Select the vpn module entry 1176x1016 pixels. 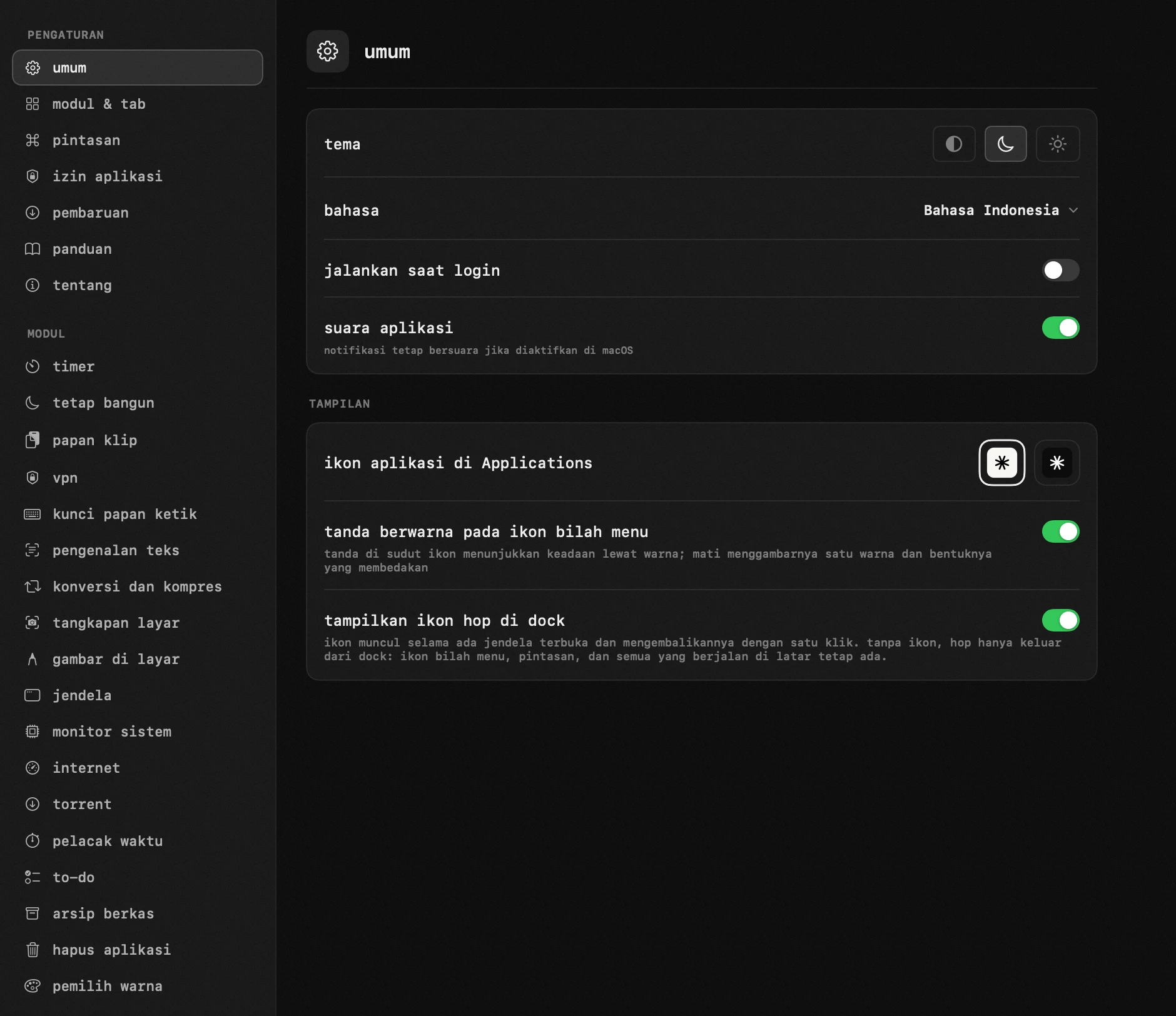click(138, 478)
